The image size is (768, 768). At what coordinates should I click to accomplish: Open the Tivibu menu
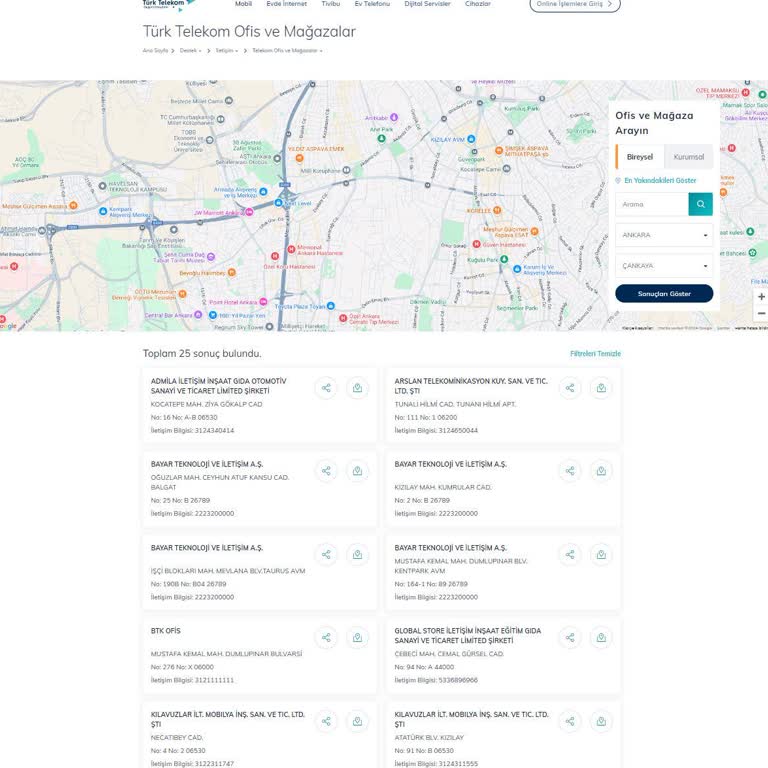(331, 4)
